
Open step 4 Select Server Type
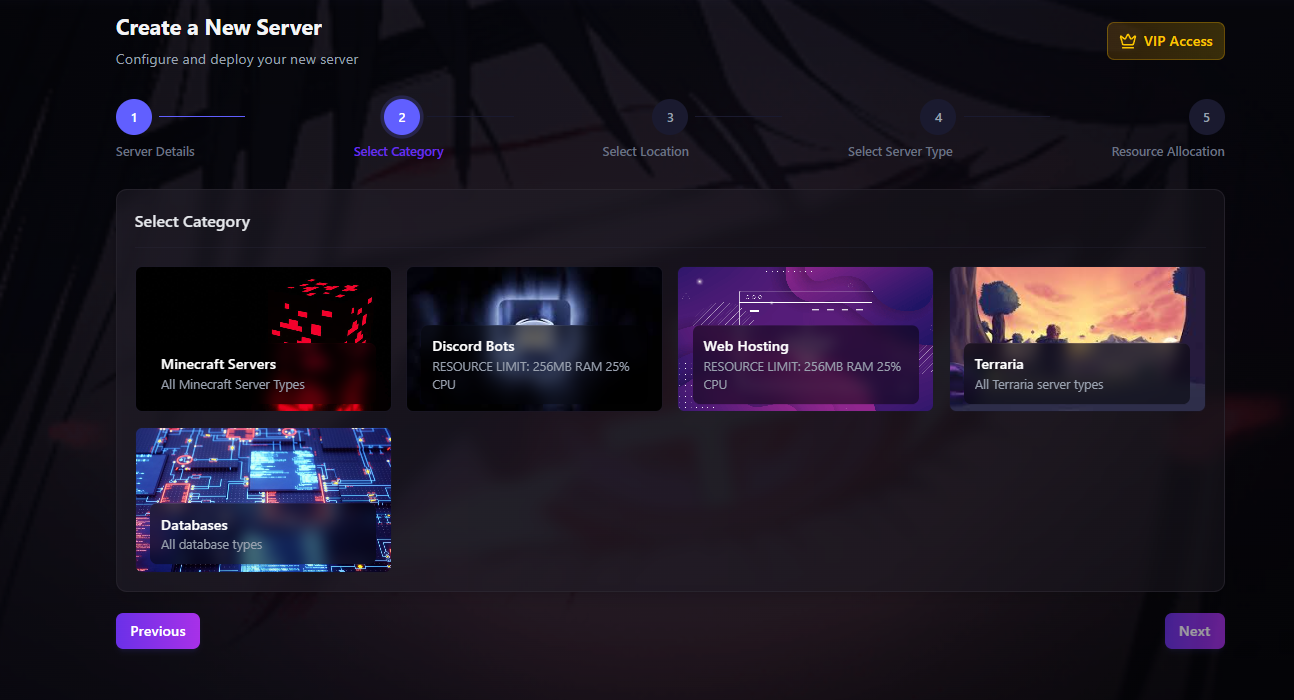pos(937,116)
